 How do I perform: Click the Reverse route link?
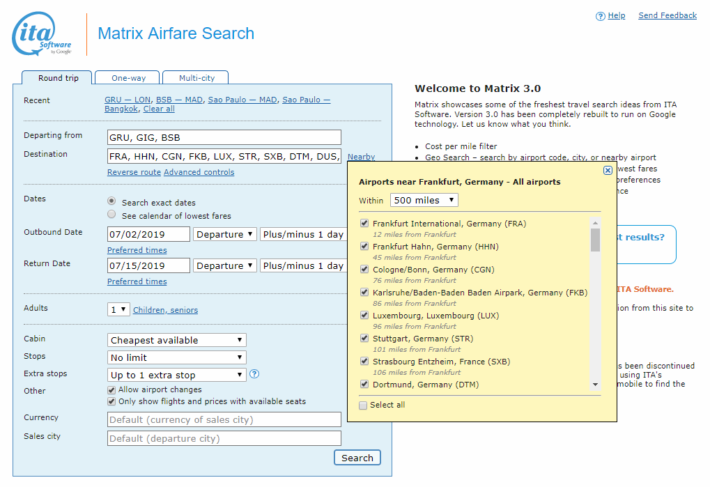click(x=134, y=172)
